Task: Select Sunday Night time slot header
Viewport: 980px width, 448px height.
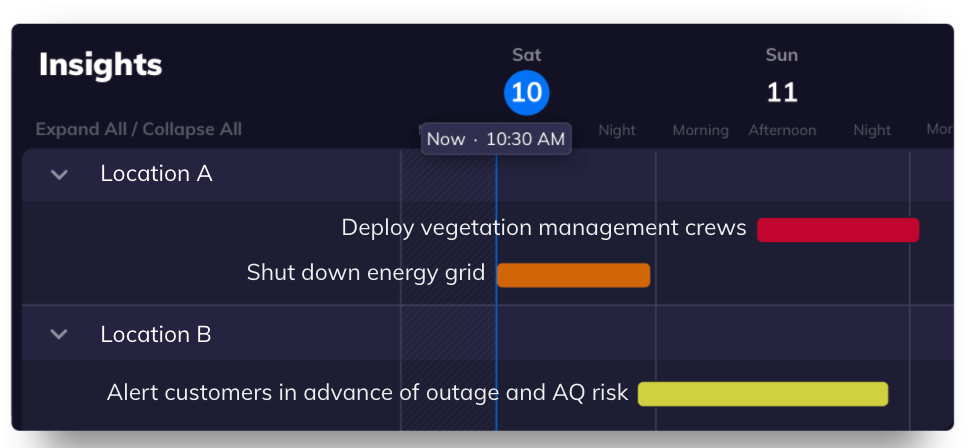Action: (x=872, y=130)
